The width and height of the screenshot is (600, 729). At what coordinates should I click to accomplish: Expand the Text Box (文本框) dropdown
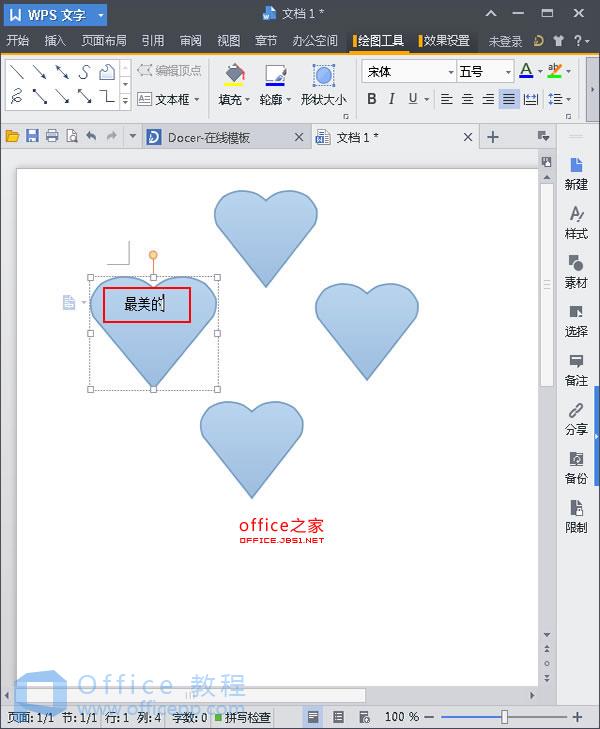tap(197, 99)
